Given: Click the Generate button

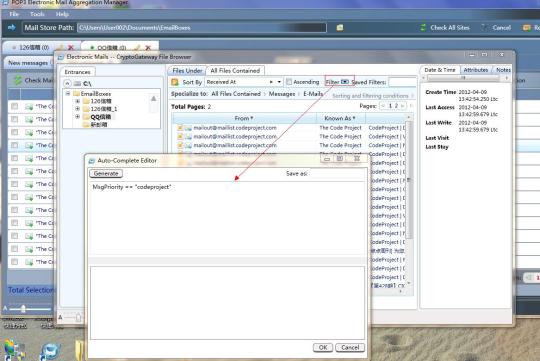Looking at the screenshot, I should 106,174.
